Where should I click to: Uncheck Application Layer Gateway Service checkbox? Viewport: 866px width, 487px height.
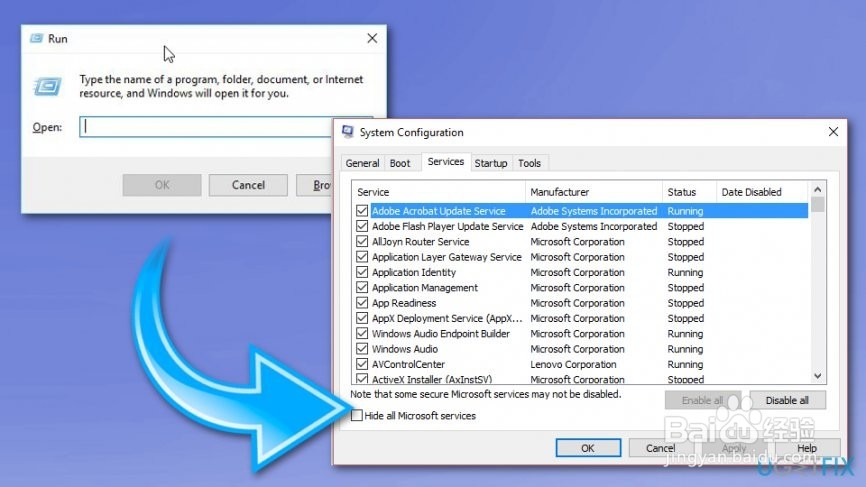pyautogui.click(x=362, y=257)
